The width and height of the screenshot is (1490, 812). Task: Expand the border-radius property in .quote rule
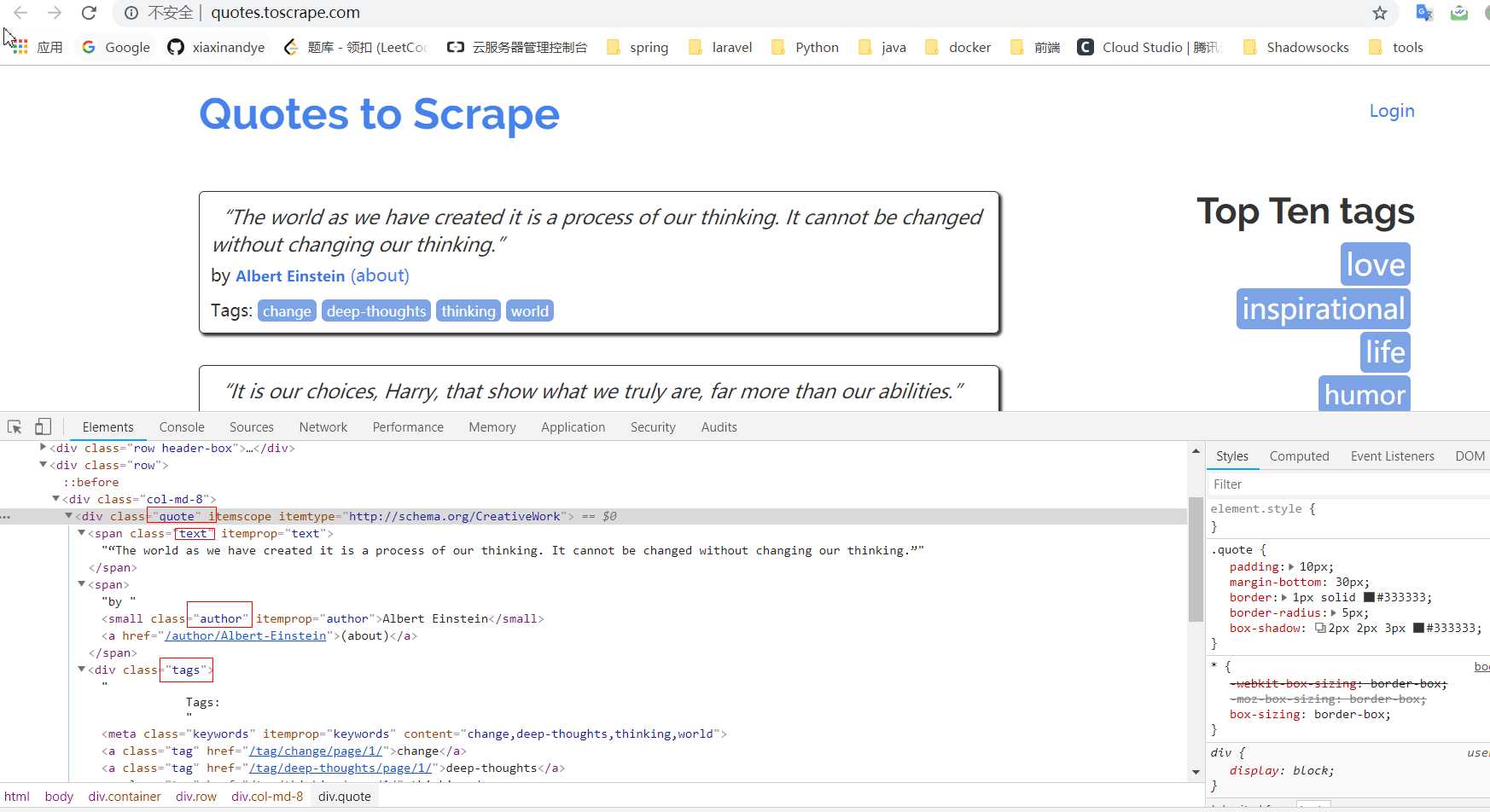pos(1333,612)
